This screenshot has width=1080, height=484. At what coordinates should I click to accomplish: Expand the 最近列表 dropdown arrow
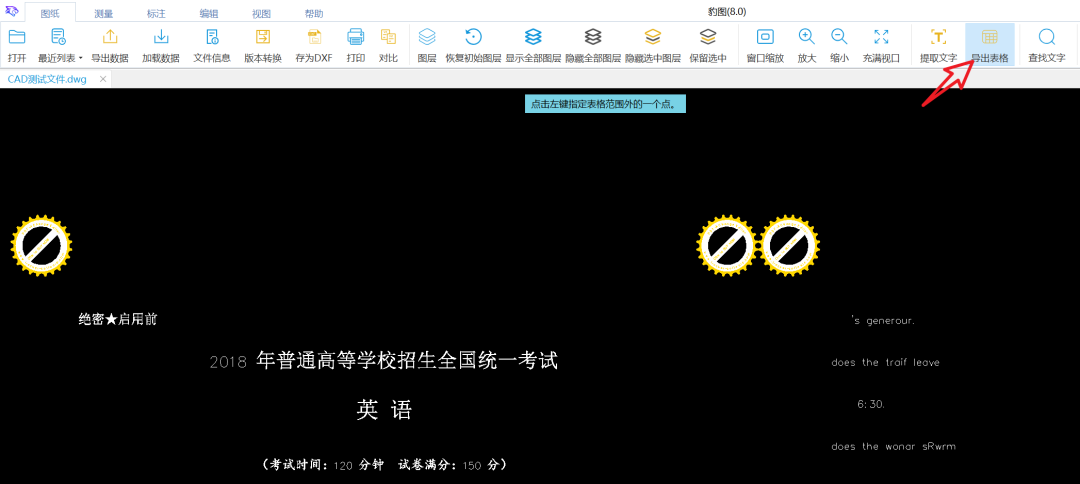point(80,59)
